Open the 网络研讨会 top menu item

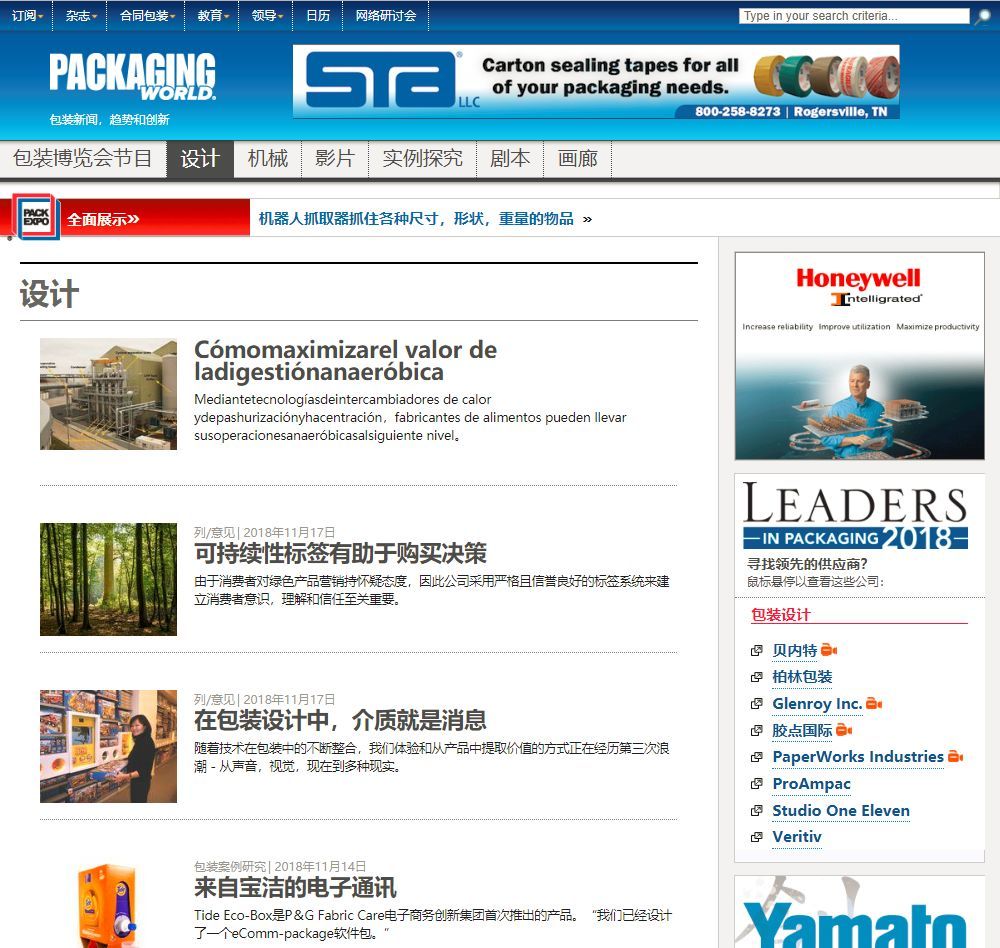click(386, 16)
